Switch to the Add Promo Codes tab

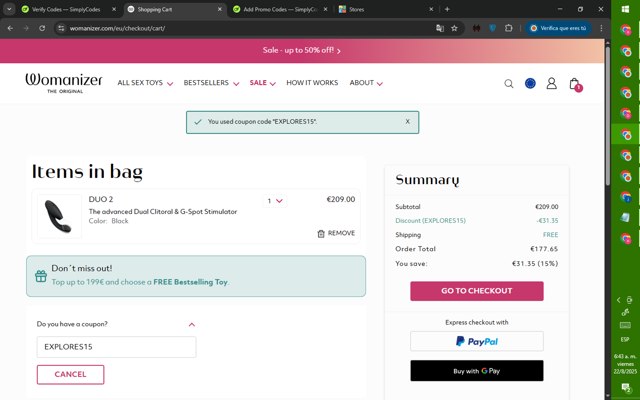280,9
